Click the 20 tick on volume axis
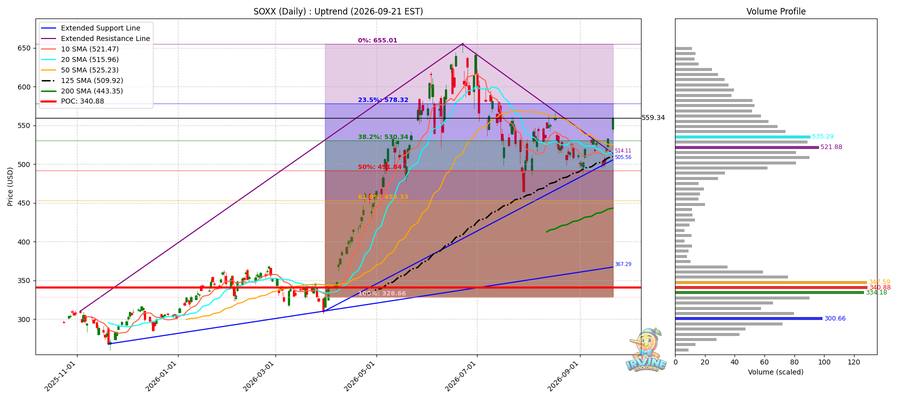Image resolution: width=900 pixels, height=400 pixels. 705,362
